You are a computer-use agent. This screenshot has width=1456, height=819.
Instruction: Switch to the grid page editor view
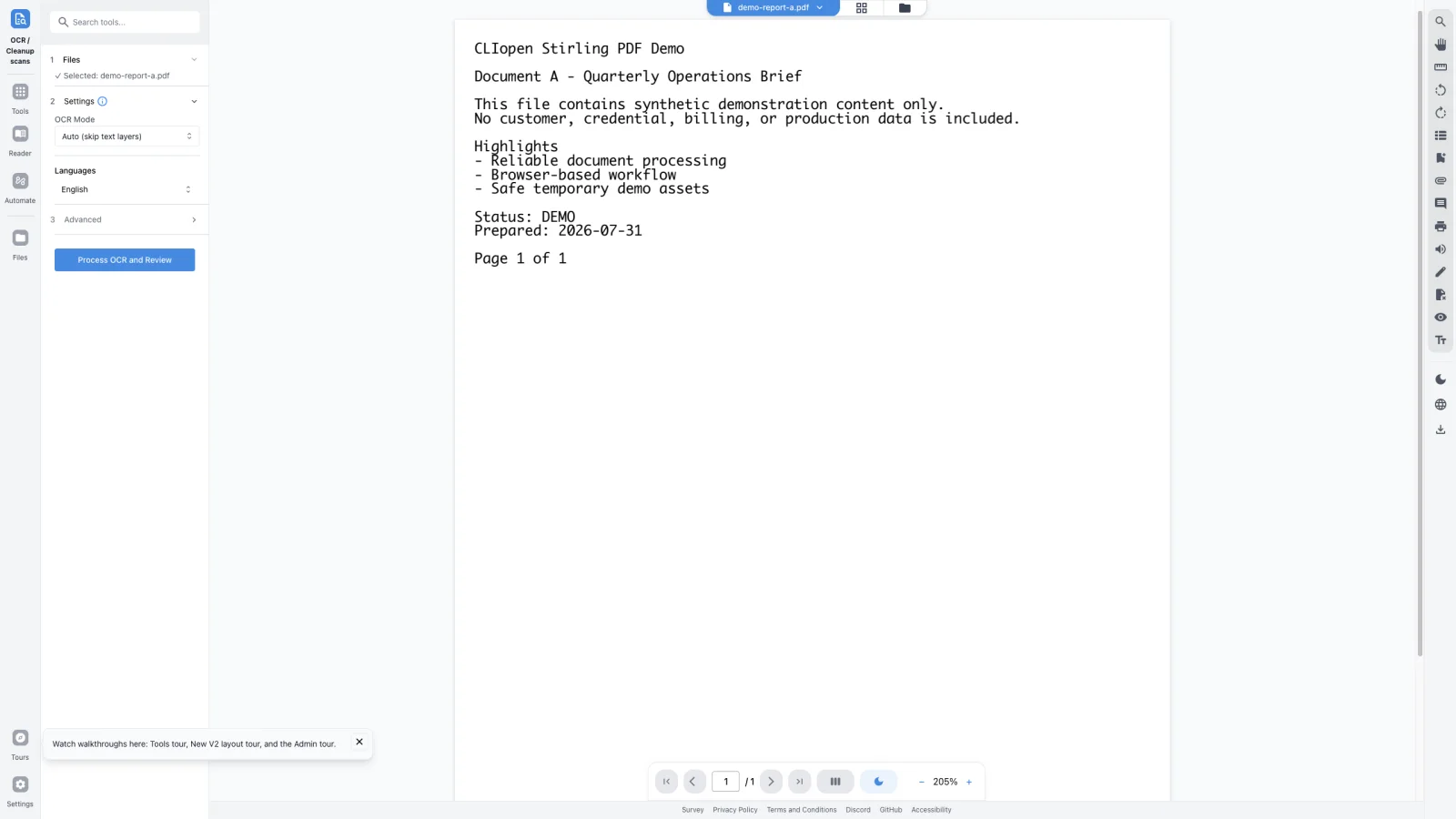(862, 8)
